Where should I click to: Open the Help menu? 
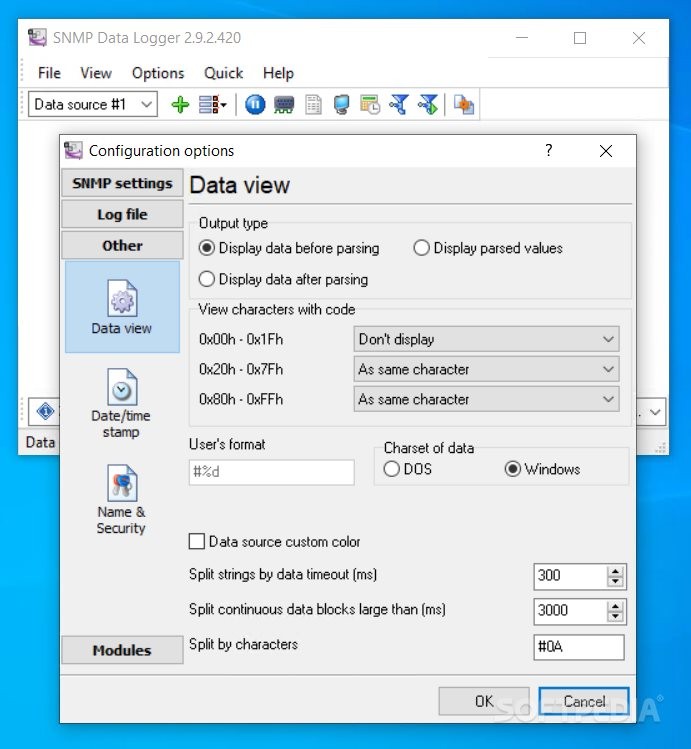click(x=278, y=73)
